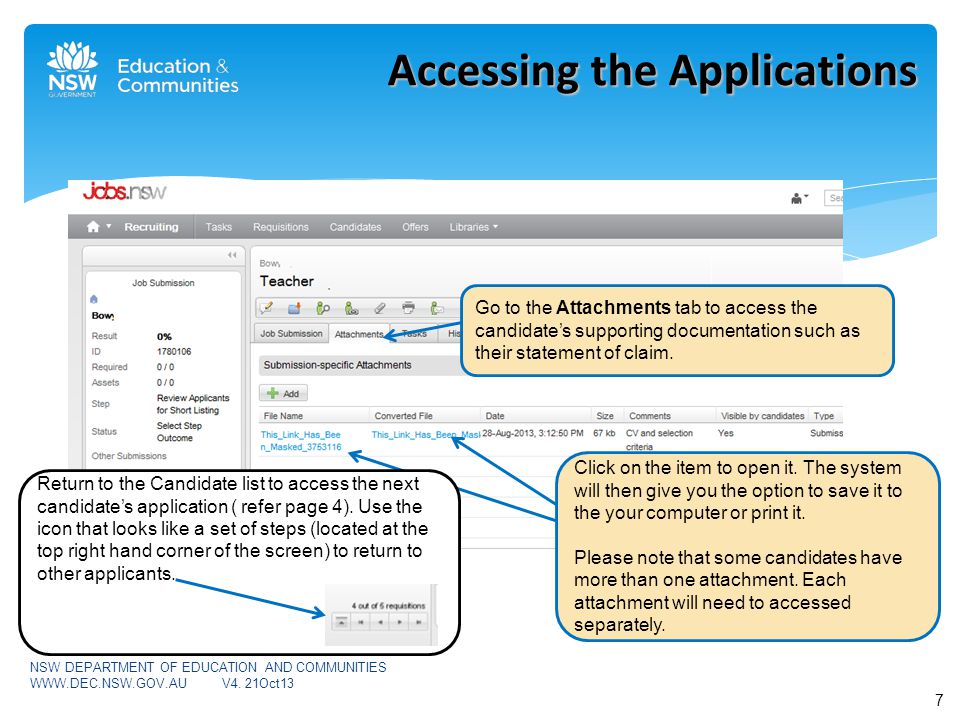This screenshot has width=960, height=720.
Task: Click the paperclip attach icon in toolbar
Action: 380,308
